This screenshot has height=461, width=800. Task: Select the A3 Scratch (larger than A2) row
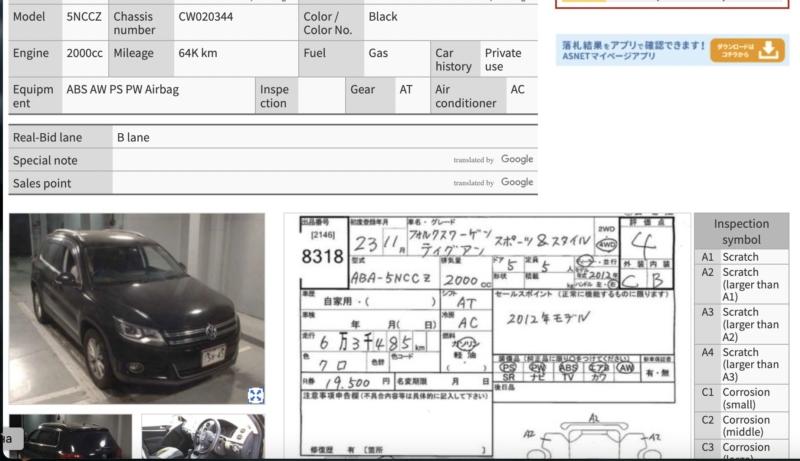coord(741,325)
